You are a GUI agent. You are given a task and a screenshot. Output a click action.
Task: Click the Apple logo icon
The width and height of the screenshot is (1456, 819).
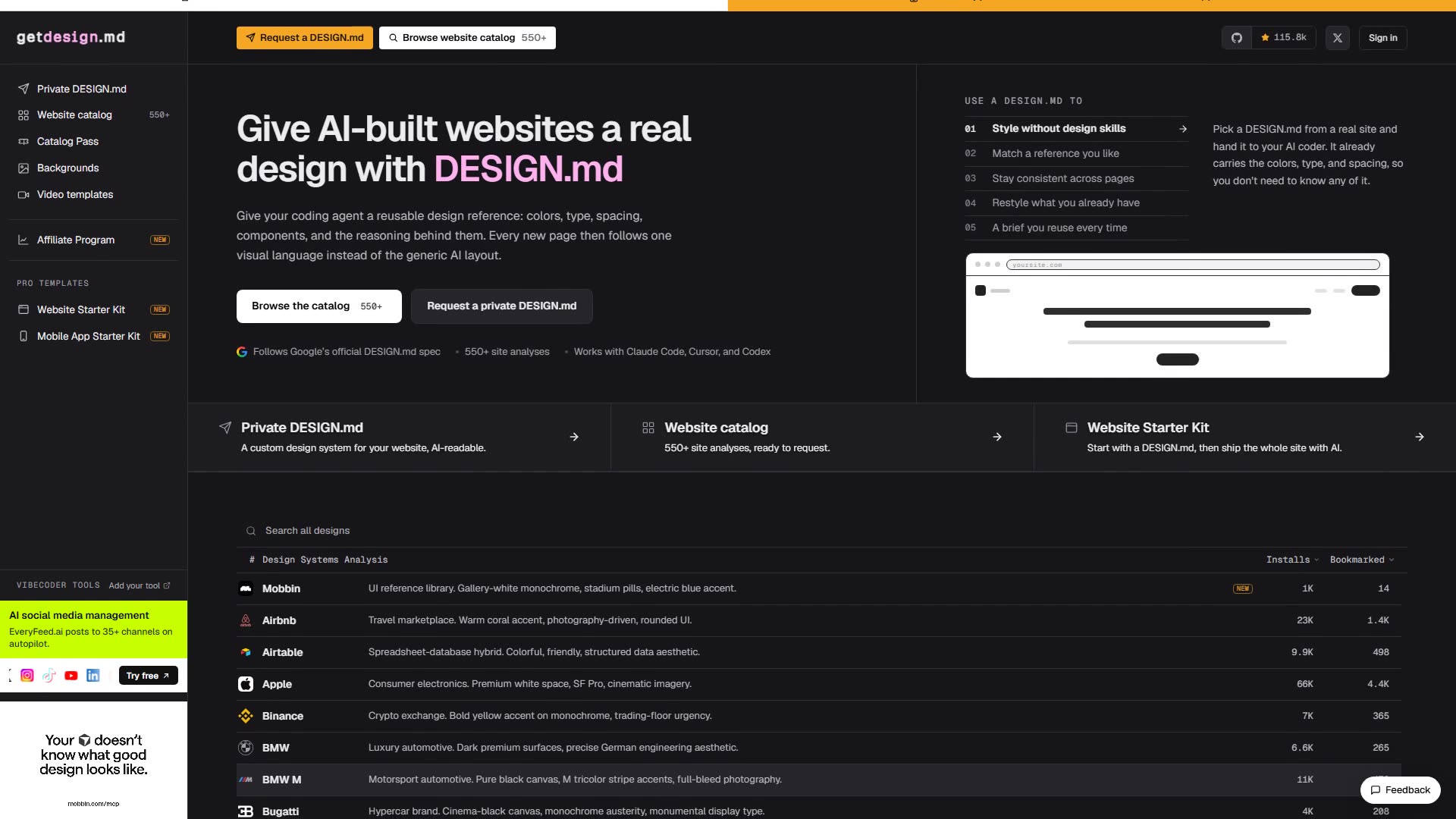coord(246,684)
